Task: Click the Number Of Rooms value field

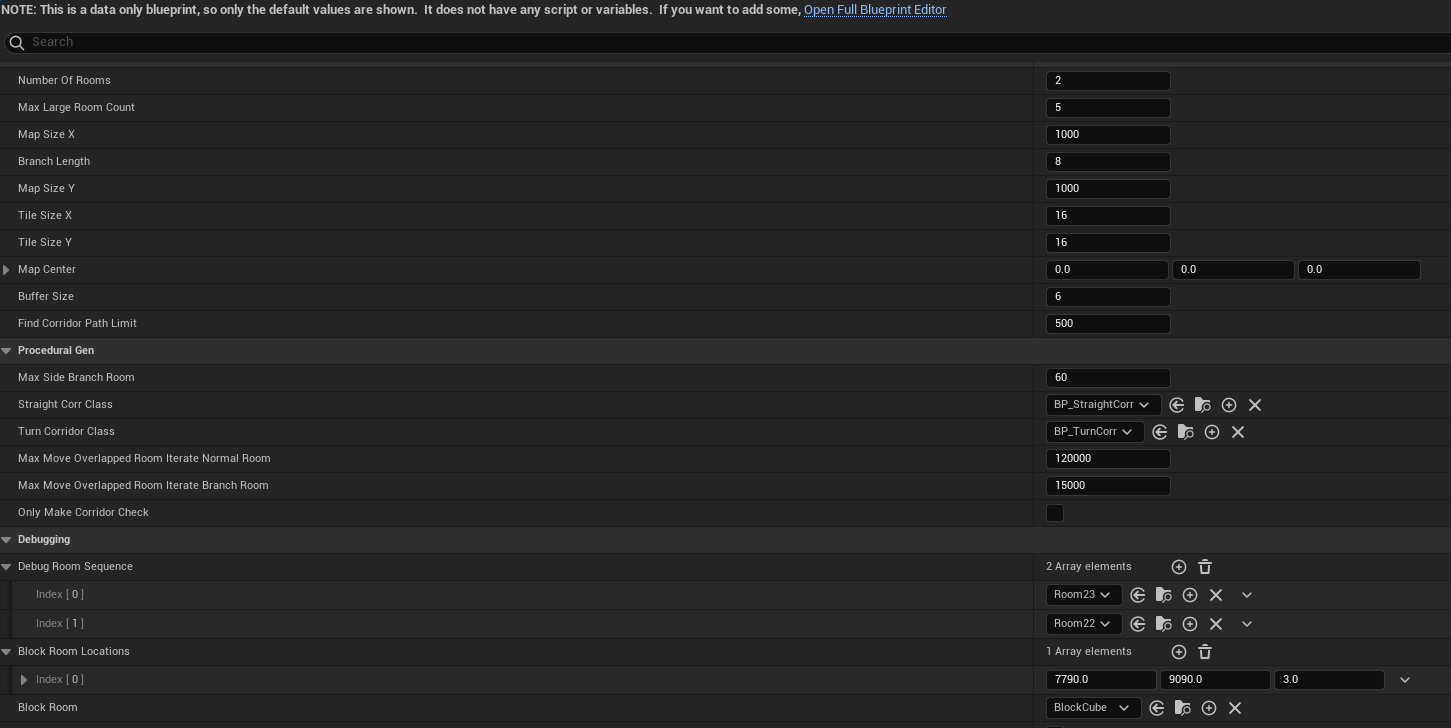Action: click(1107, 81)
